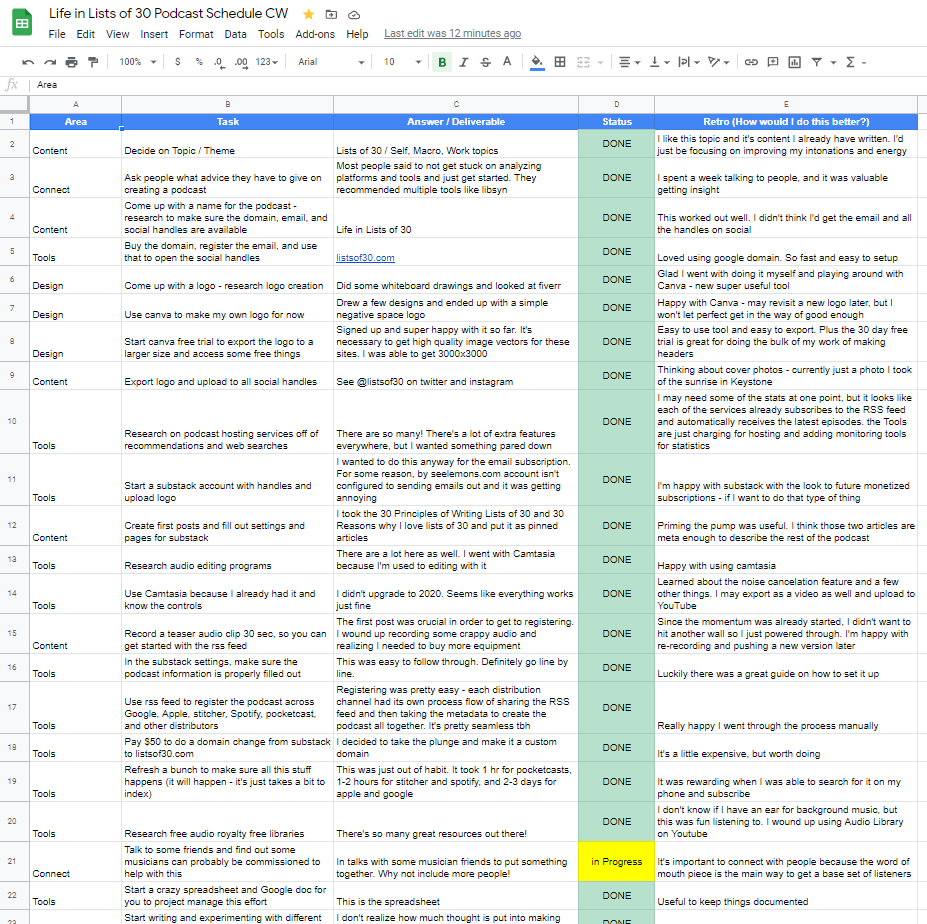
Task: Click the Undo icon
Action: [28, 62]
